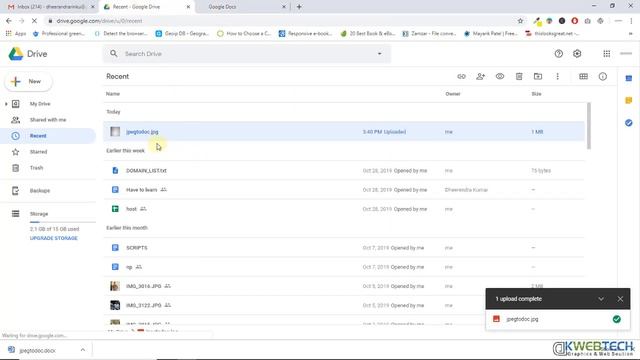Open the Zamzar bookmark
The width and height of the screenshot is (640, 360).
[x=429, y=33]
